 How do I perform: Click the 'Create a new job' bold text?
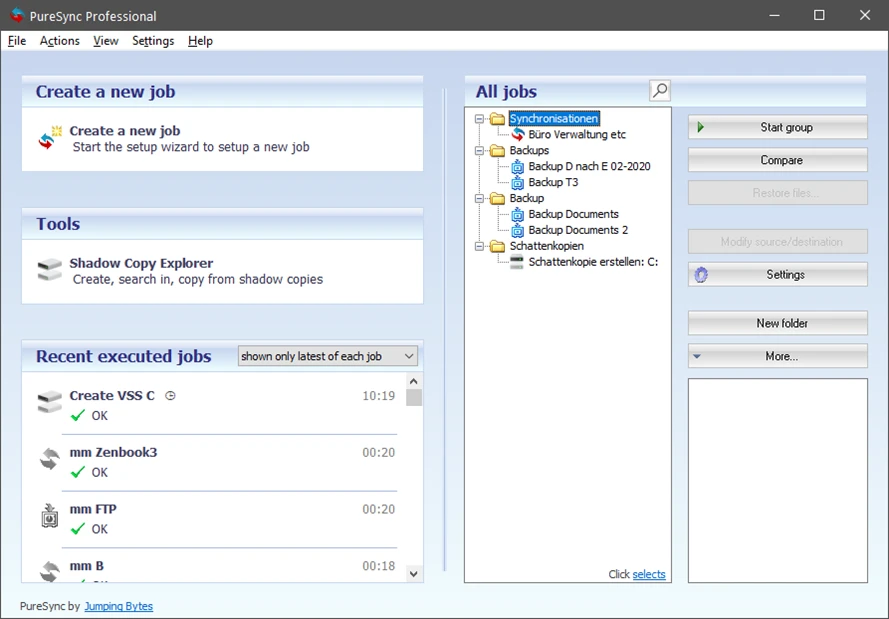coord(125,131)
